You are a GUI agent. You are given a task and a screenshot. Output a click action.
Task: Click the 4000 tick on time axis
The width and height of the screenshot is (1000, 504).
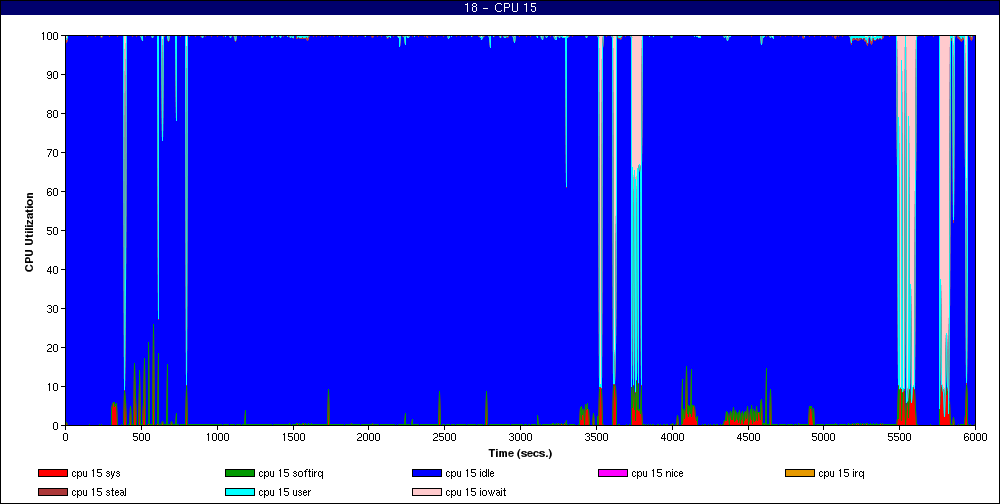point(672,437)
